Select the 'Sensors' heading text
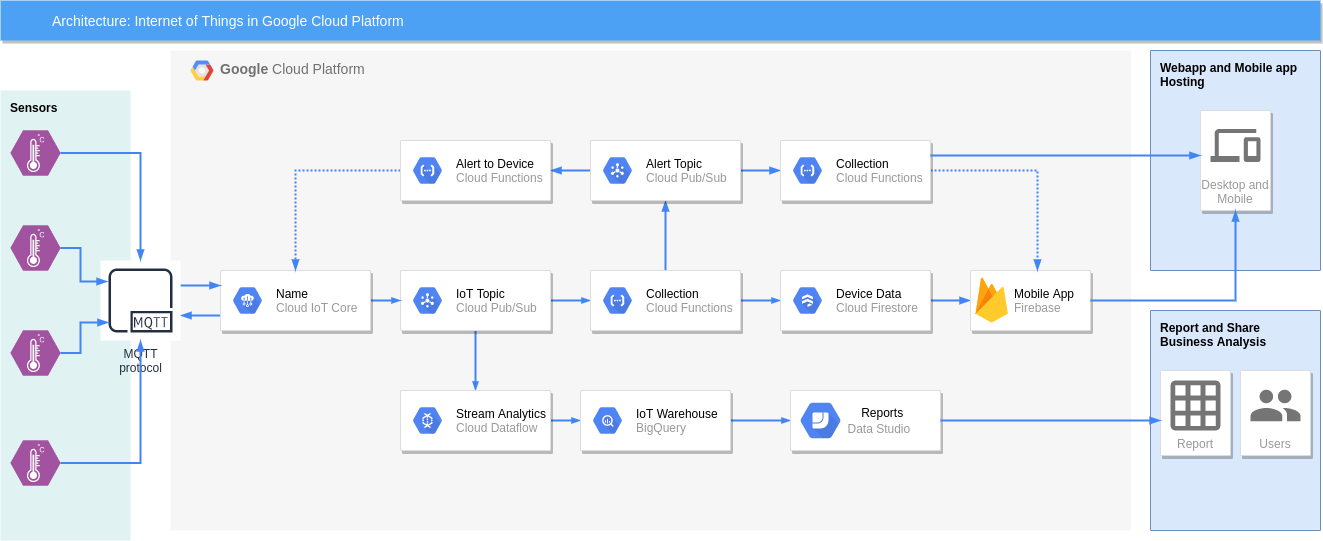 click(x=34, y=108)
